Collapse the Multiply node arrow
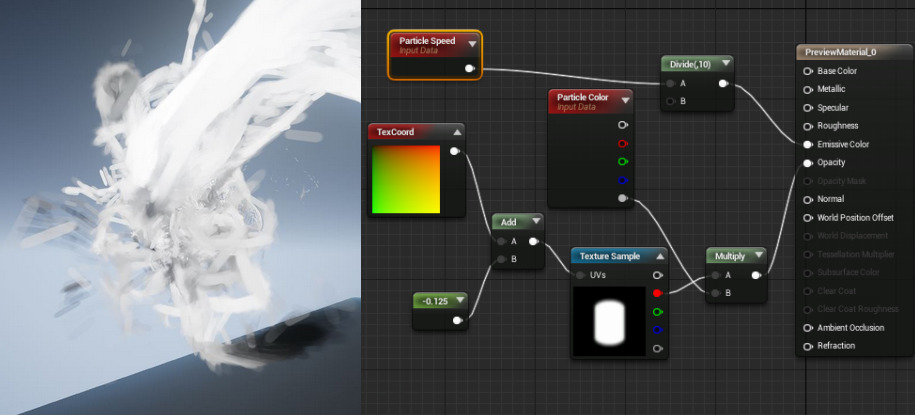This screenshot has width=915, height=415. click(758, 256)
